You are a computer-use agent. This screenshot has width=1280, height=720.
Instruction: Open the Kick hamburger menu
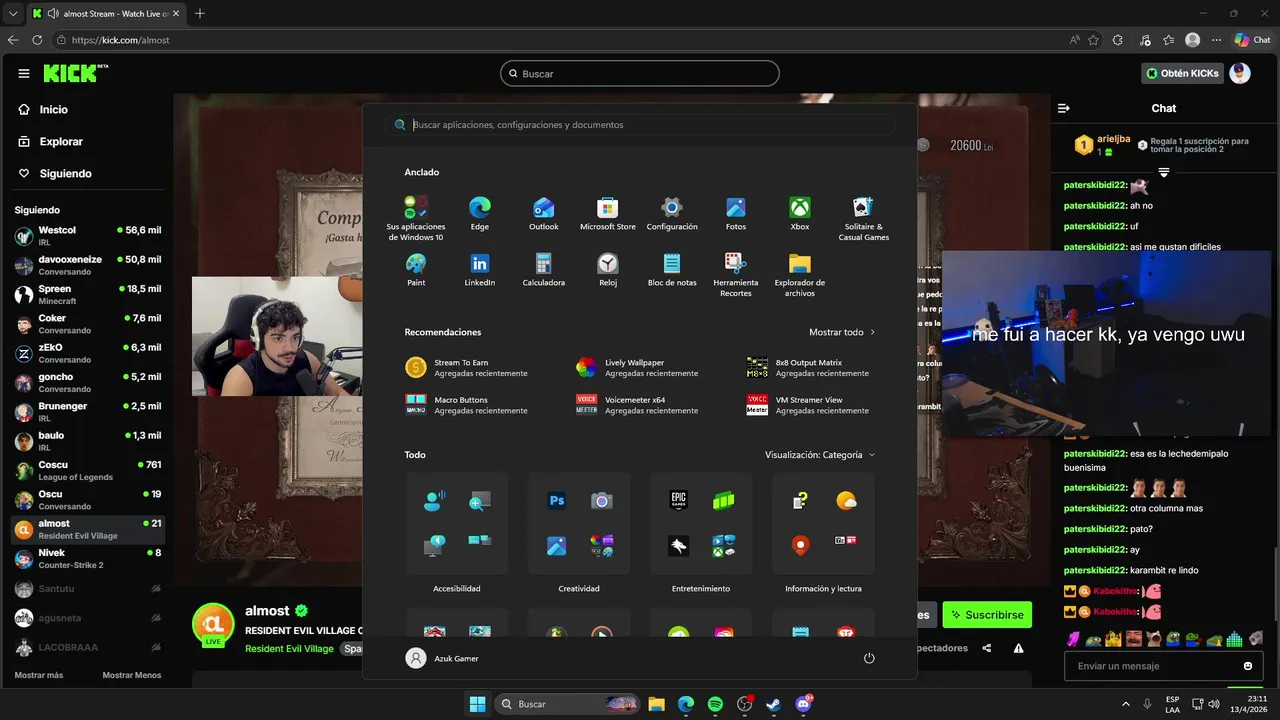tap(24, 73)
